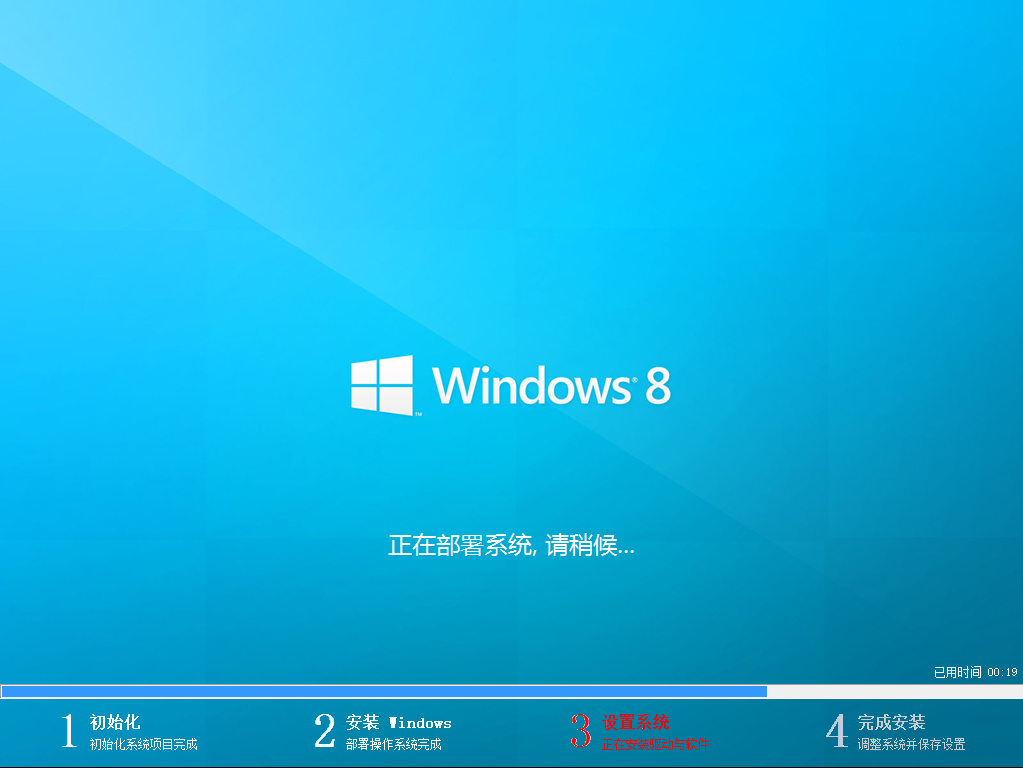Viewport: 1023px width, 768px height.
Task: Click the elapsed time label '已用时间 00:19'
Action: 975,672
